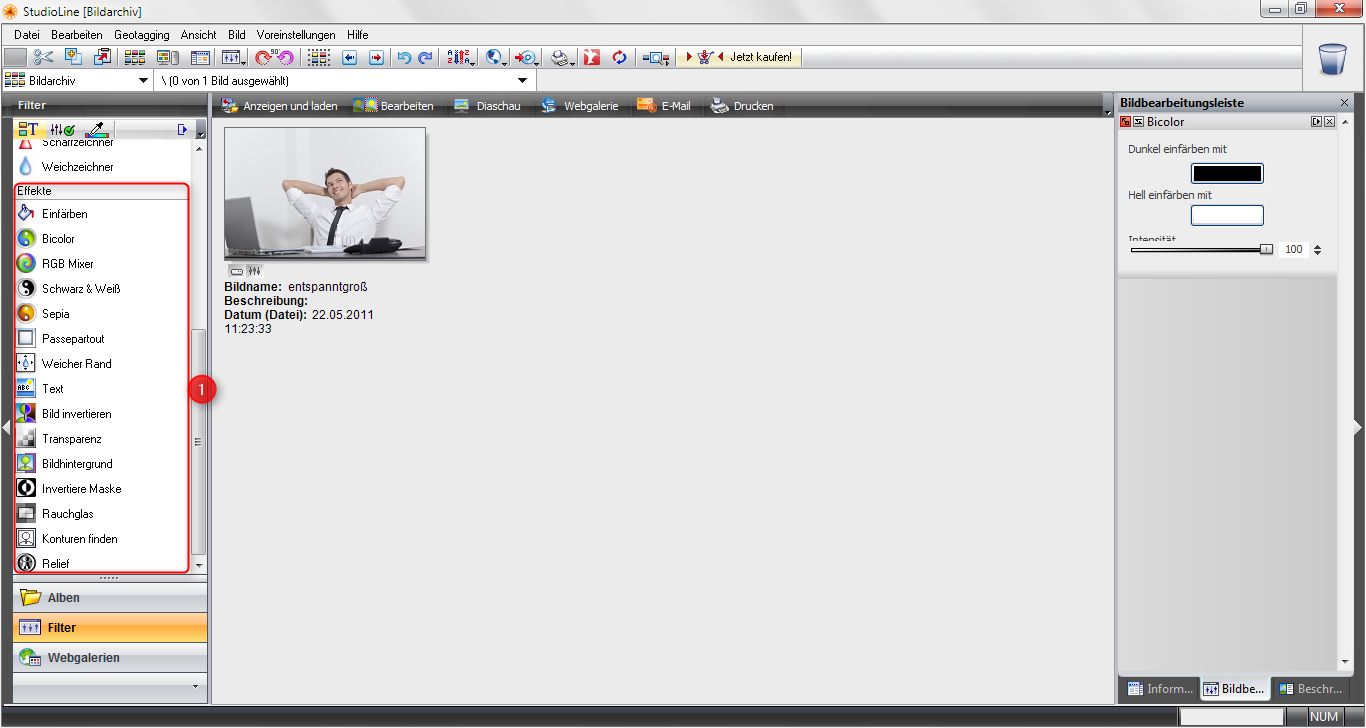This screenshot has height=728, width=1366.
Task: Select the Sepia effect filter
Action: point(56,314)
